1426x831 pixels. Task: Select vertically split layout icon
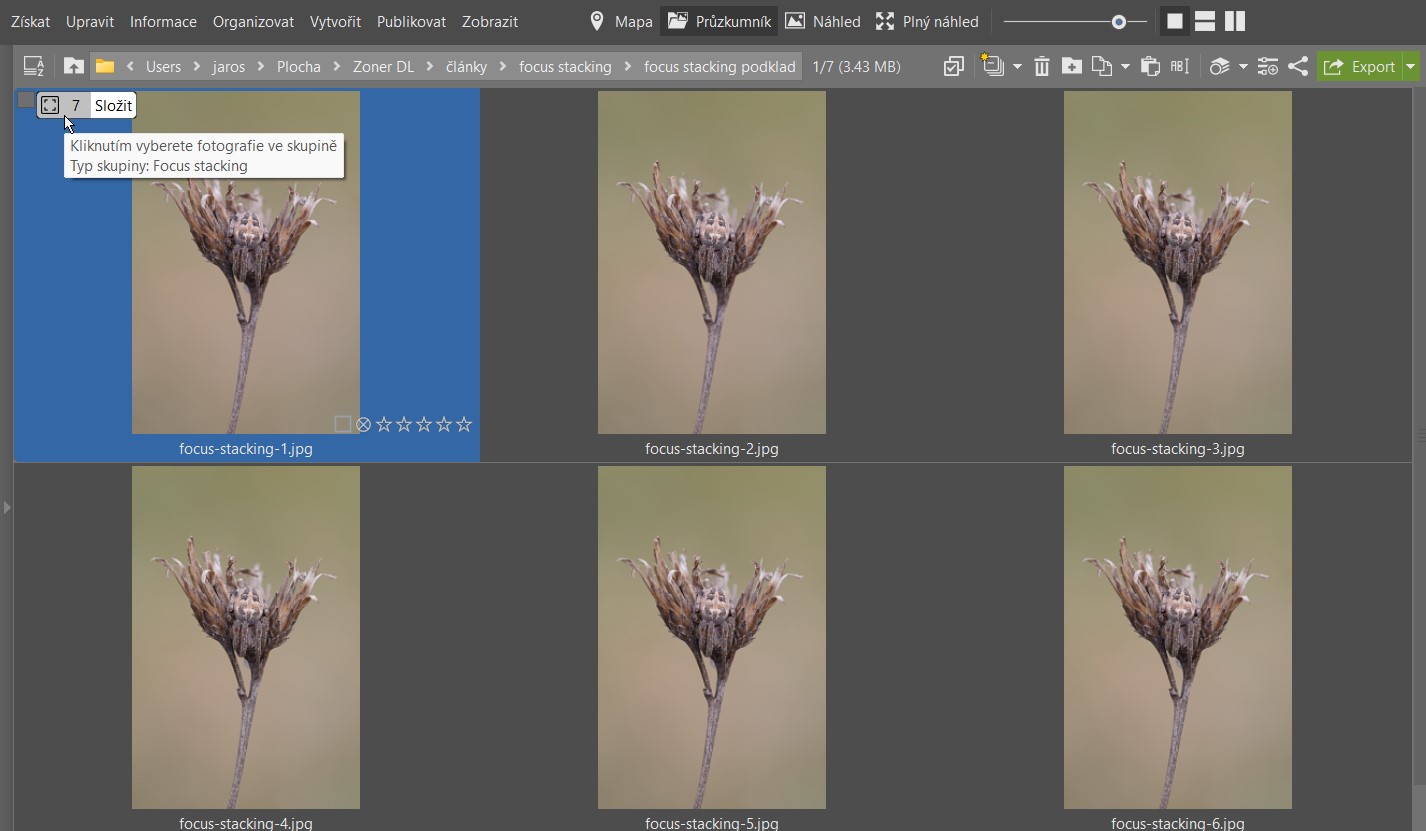pyautogui.click(x=1235, y=21)
